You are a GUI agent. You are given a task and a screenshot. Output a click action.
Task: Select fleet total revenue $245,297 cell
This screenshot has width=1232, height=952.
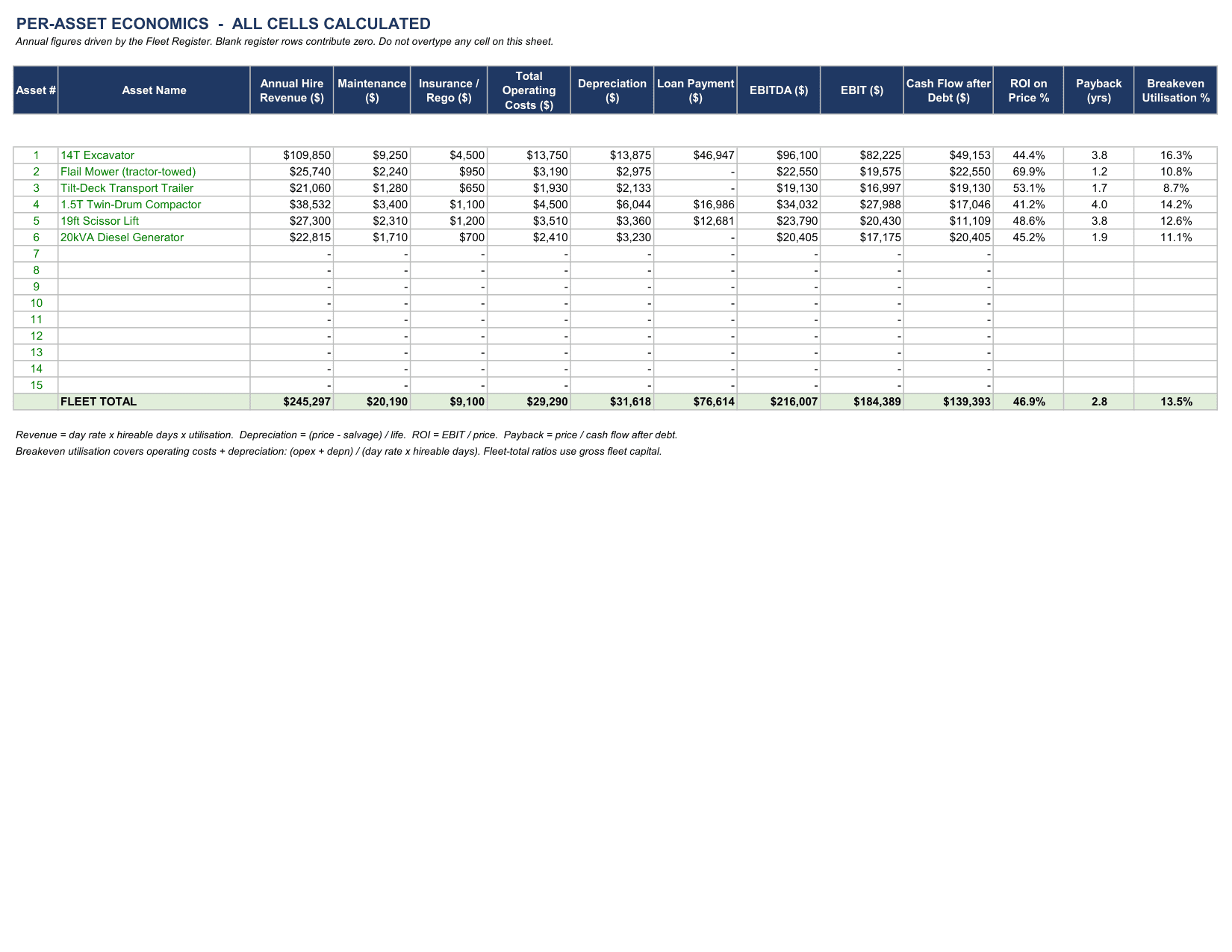point(291,402)
